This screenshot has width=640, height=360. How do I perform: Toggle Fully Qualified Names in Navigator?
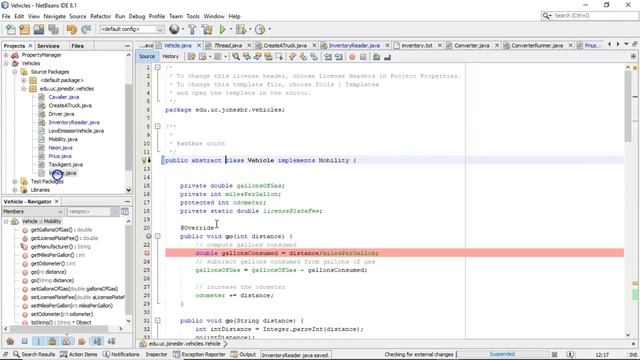(x=82, y=341)
